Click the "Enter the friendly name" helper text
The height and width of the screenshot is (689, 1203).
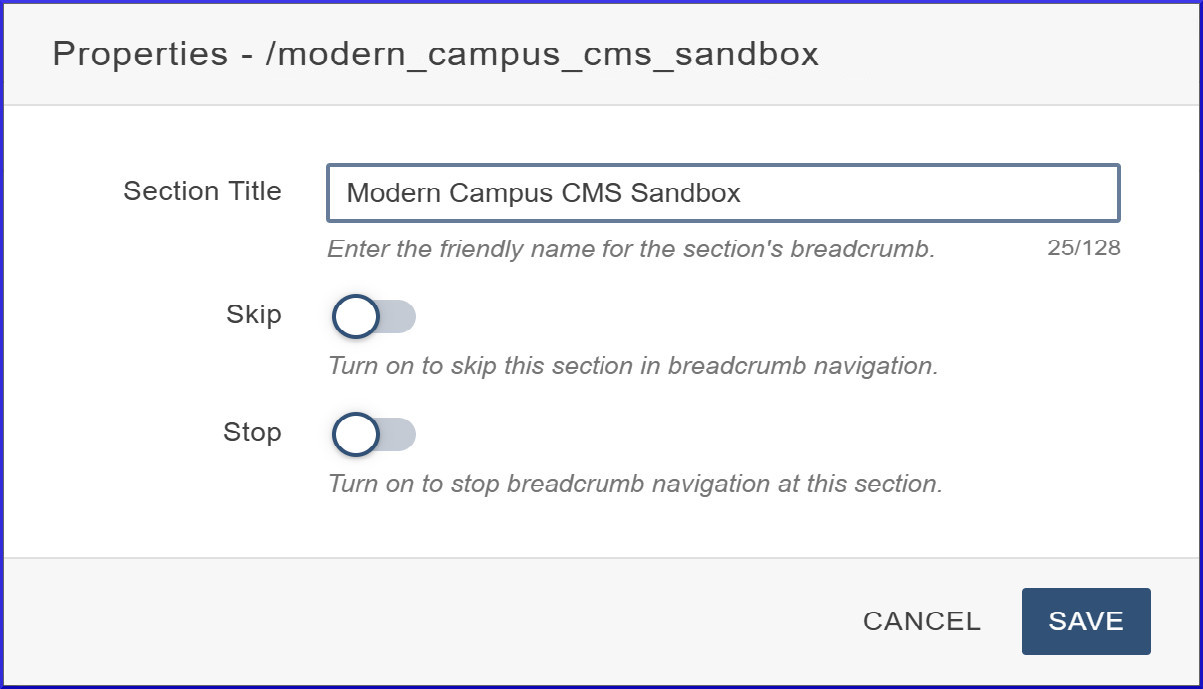tap(630, 249)
